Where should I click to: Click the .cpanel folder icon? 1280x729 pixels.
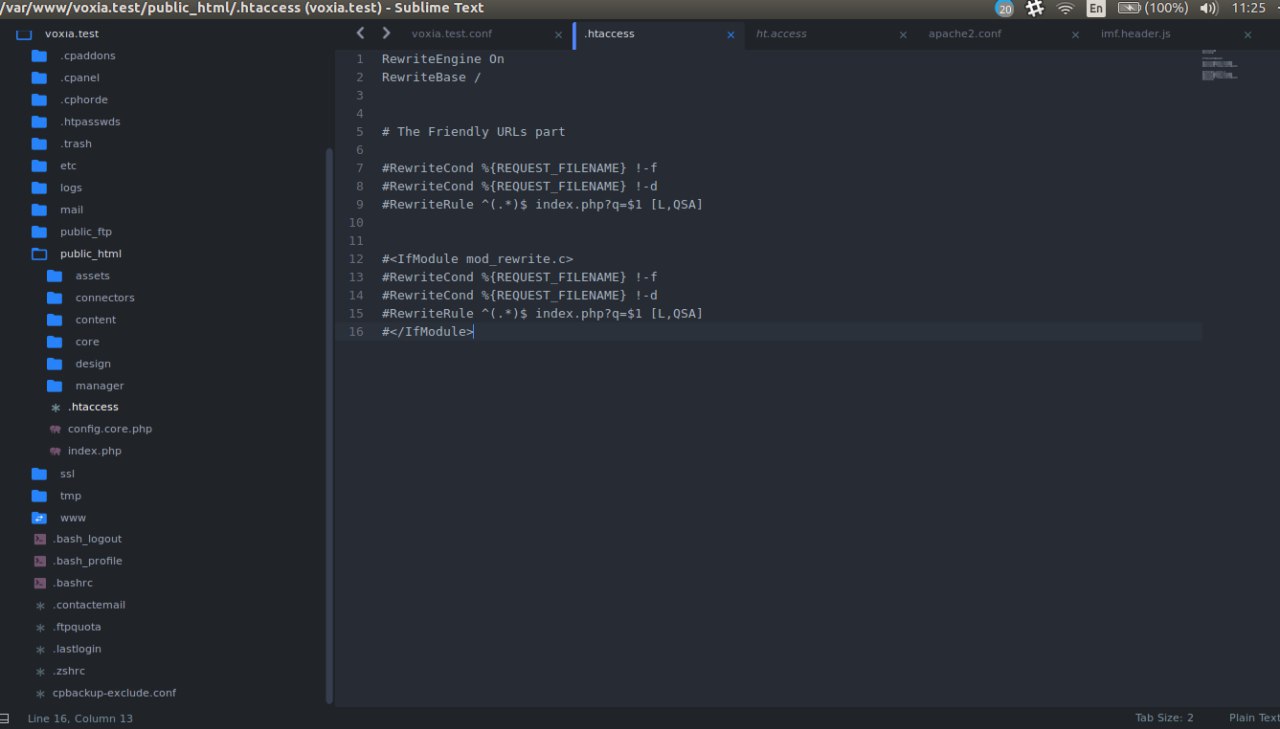click(39, 78)
